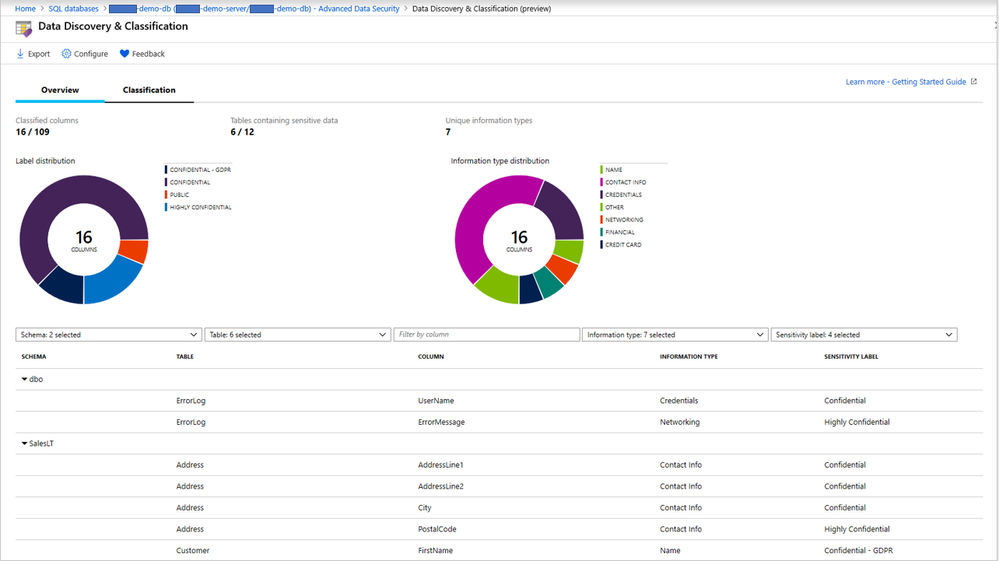Click the Name legend swatch
Viewport: 999px width, 561px height.
point(601,170)
